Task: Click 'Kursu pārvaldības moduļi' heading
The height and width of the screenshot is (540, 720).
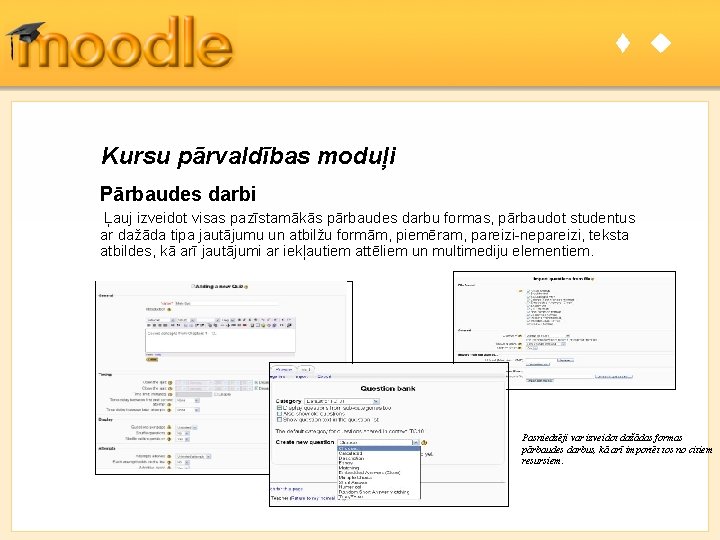Action: tap(248, 156)
